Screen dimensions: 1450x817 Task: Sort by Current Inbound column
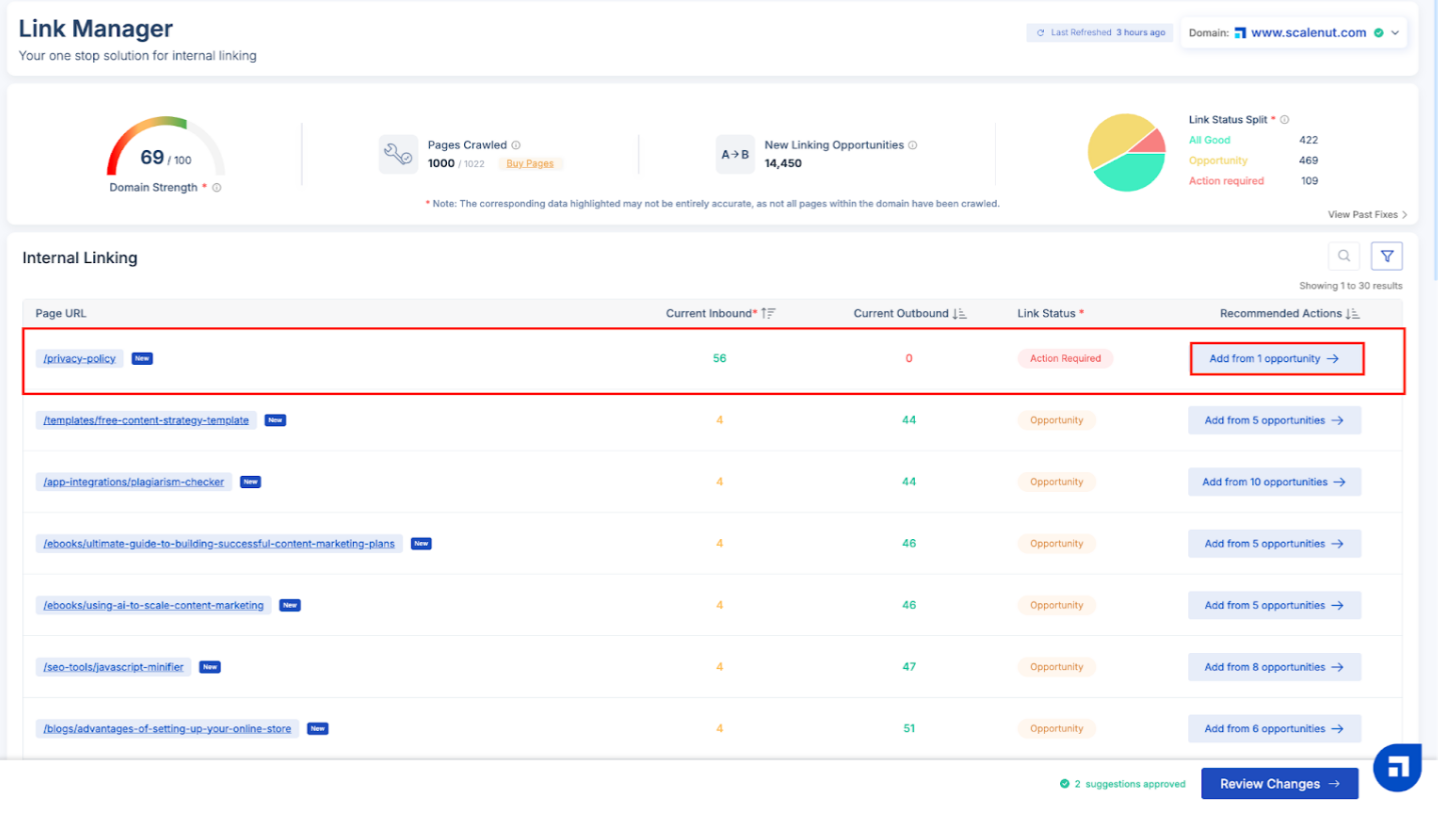768,314
